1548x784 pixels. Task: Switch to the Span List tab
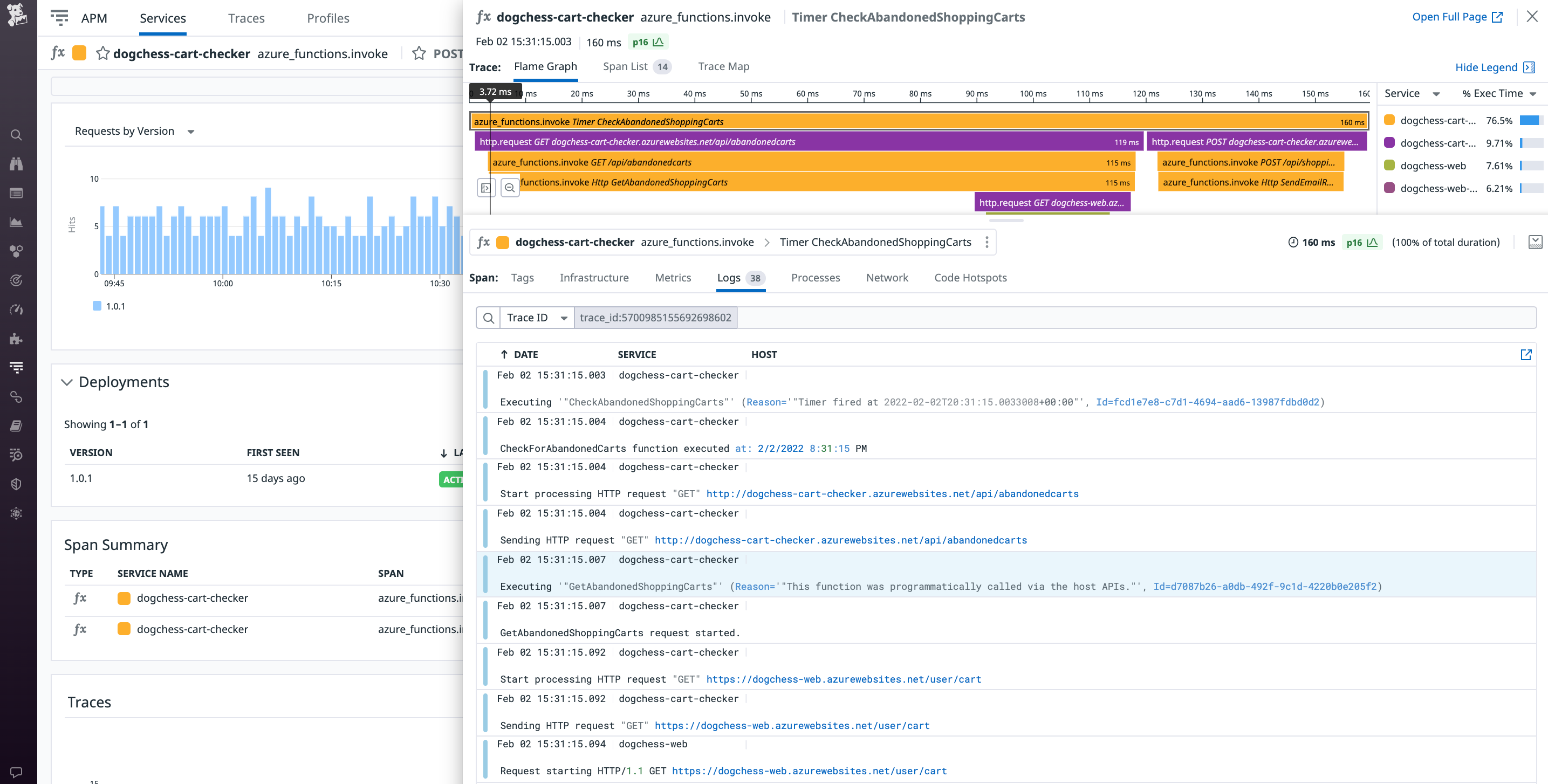click(x=625, y=67)
